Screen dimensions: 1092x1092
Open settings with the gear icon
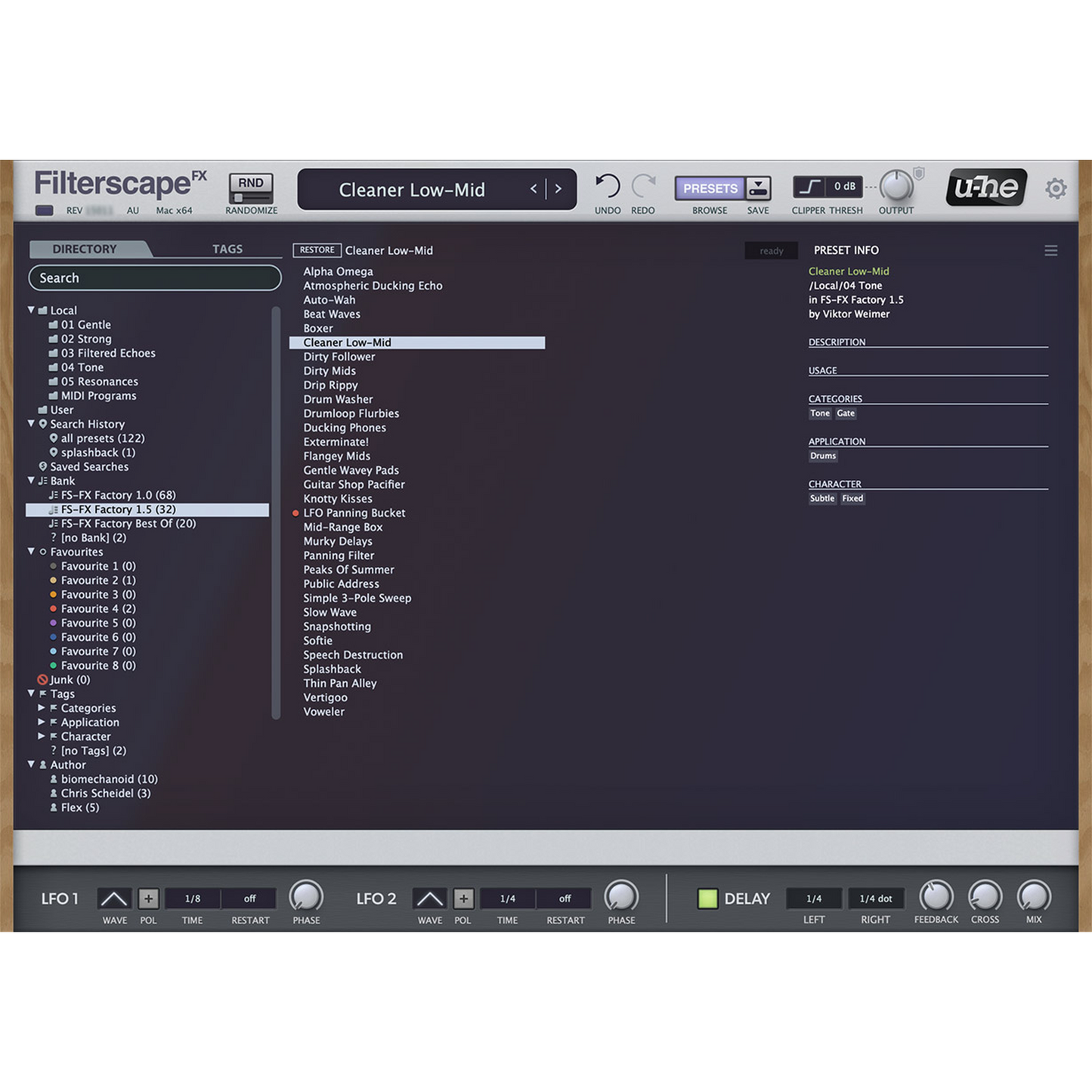1056,188
